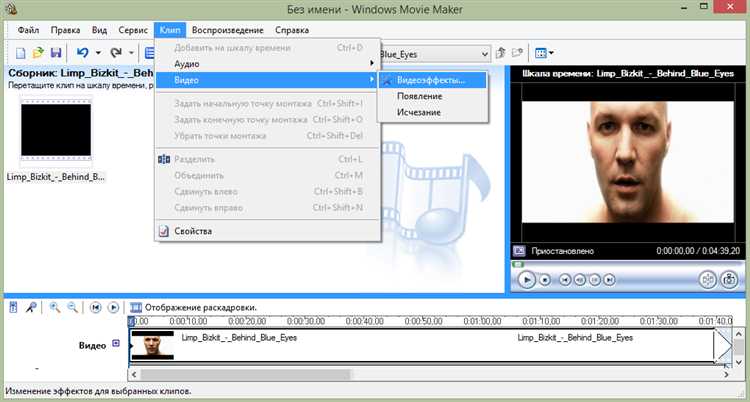Image resolution: width=750 pixels, height=402 pixels.
Task: Click the preview seek bar handle
Action: click(518, 264)
